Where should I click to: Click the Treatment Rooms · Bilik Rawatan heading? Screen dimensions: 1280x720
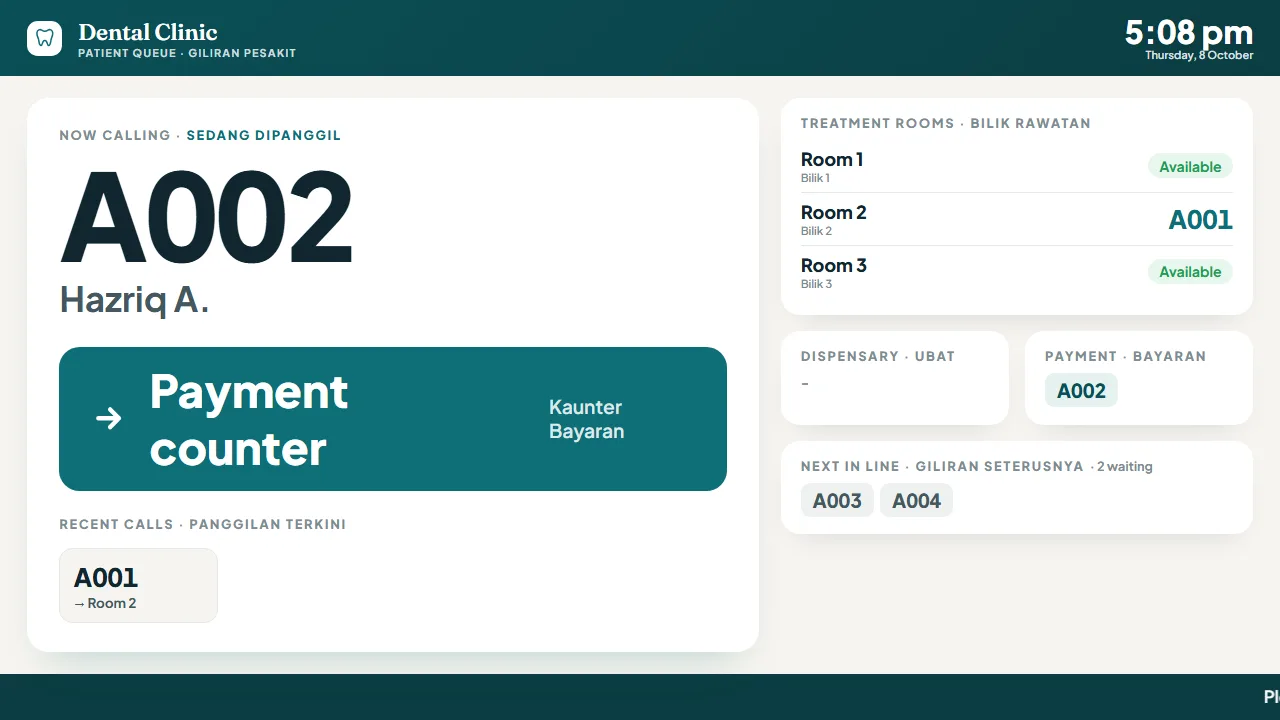click(x=946, y=123)
